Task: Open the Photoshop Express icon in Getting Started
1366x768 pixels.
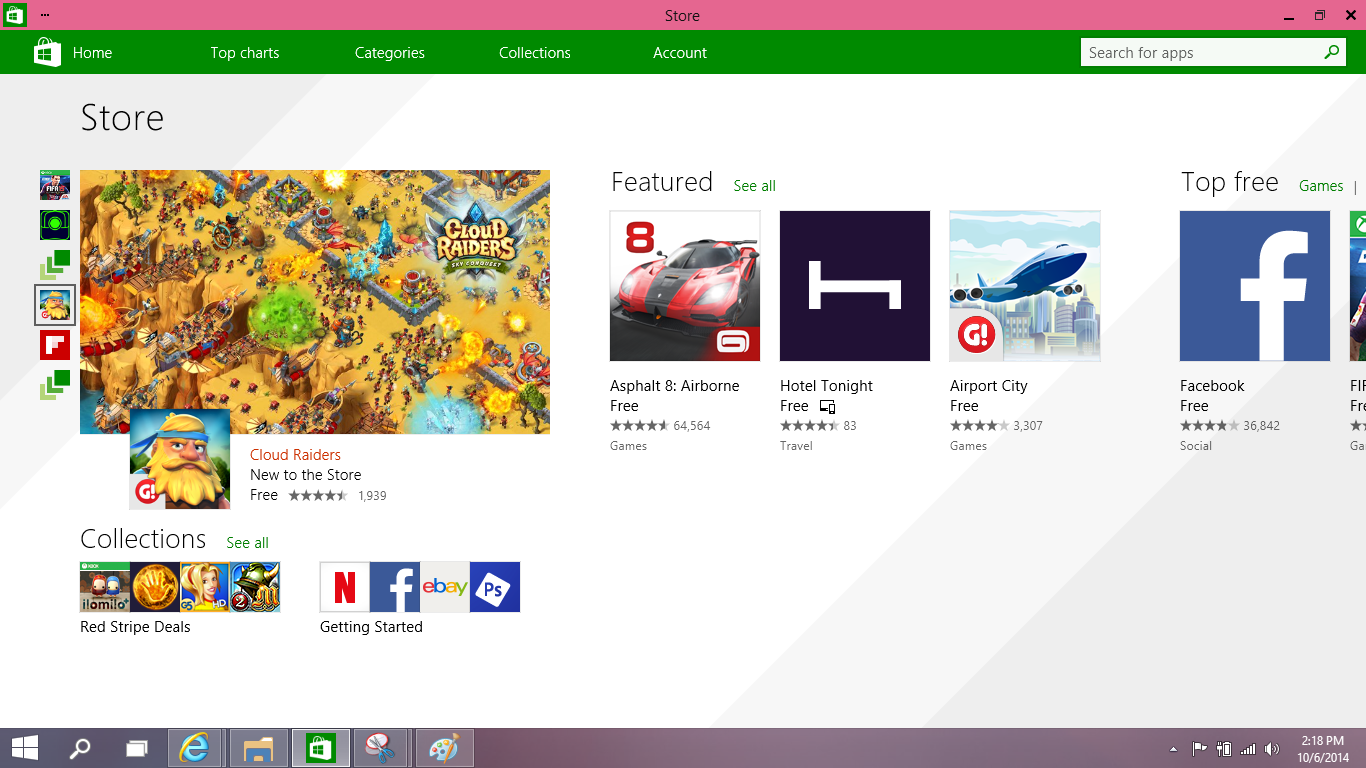Action: coord(494,587)
